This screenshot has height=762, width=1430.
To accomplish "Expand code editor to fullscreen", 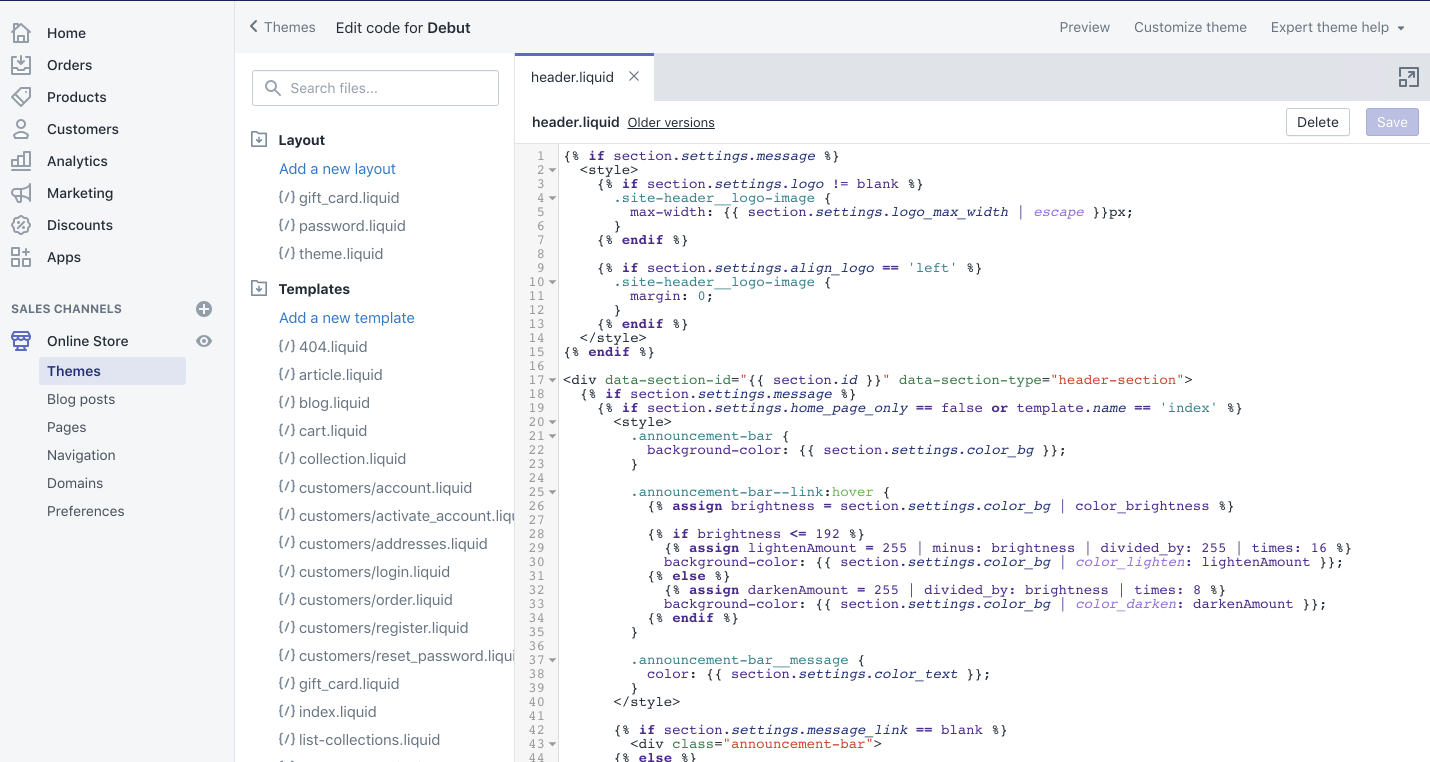I will 1408,77.
